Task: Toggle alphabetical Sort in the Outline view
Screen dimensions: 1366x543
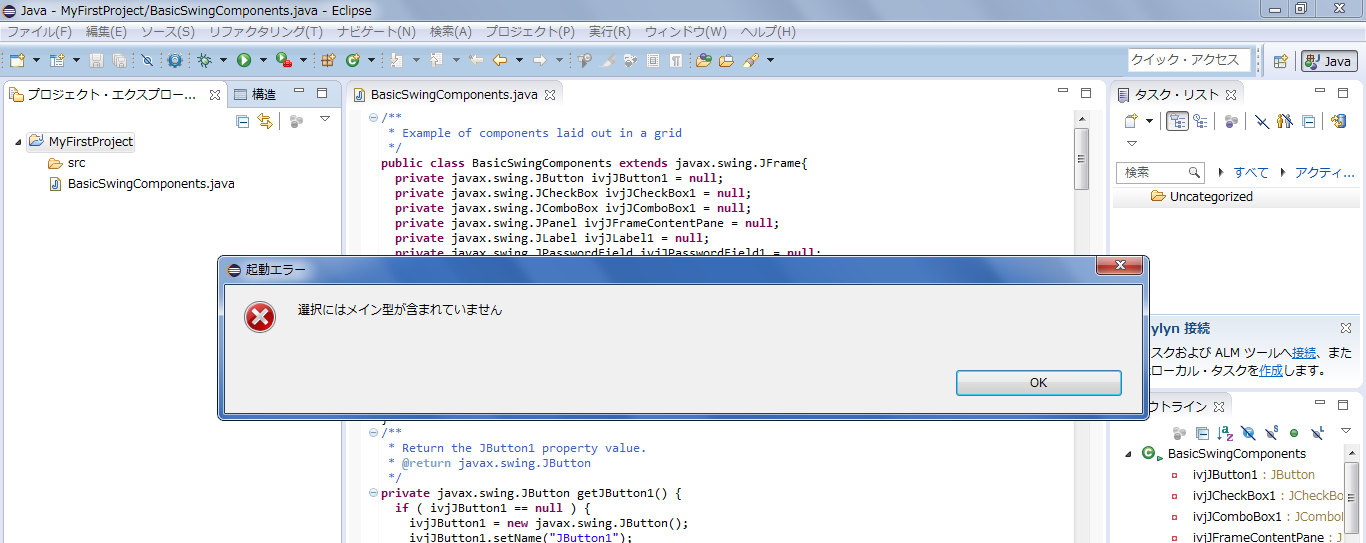Action: (1225, 433)
